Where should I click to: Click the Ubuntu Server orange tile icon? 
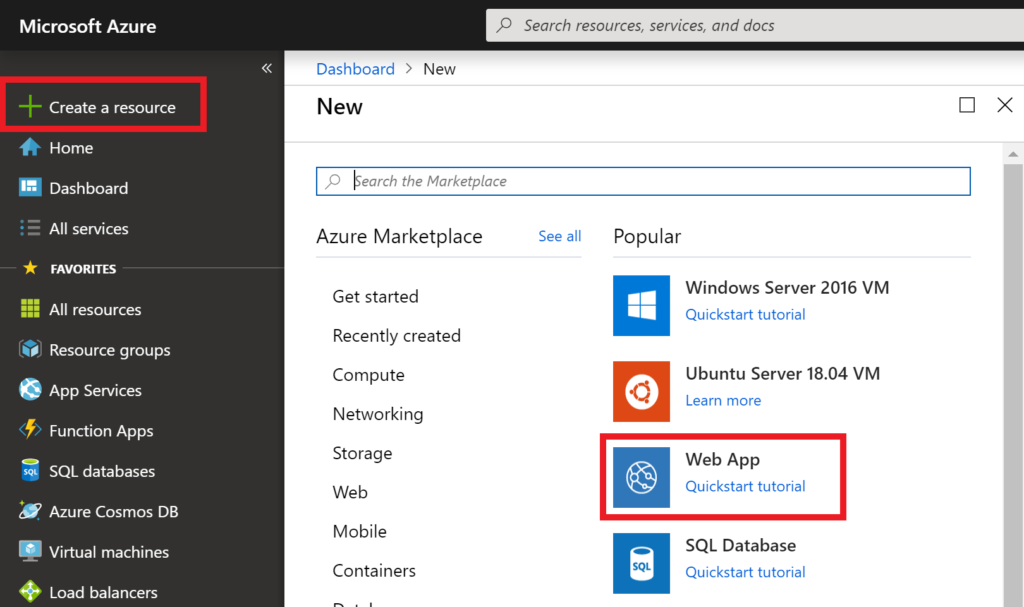click(641, 391)
